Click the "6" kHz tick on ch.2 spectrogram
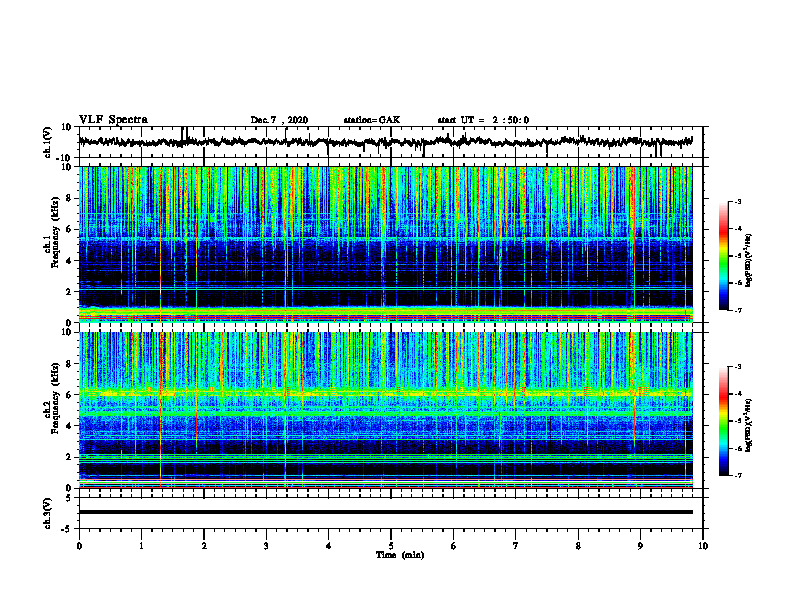Viewport: 792px width, 612px height. 69,395
